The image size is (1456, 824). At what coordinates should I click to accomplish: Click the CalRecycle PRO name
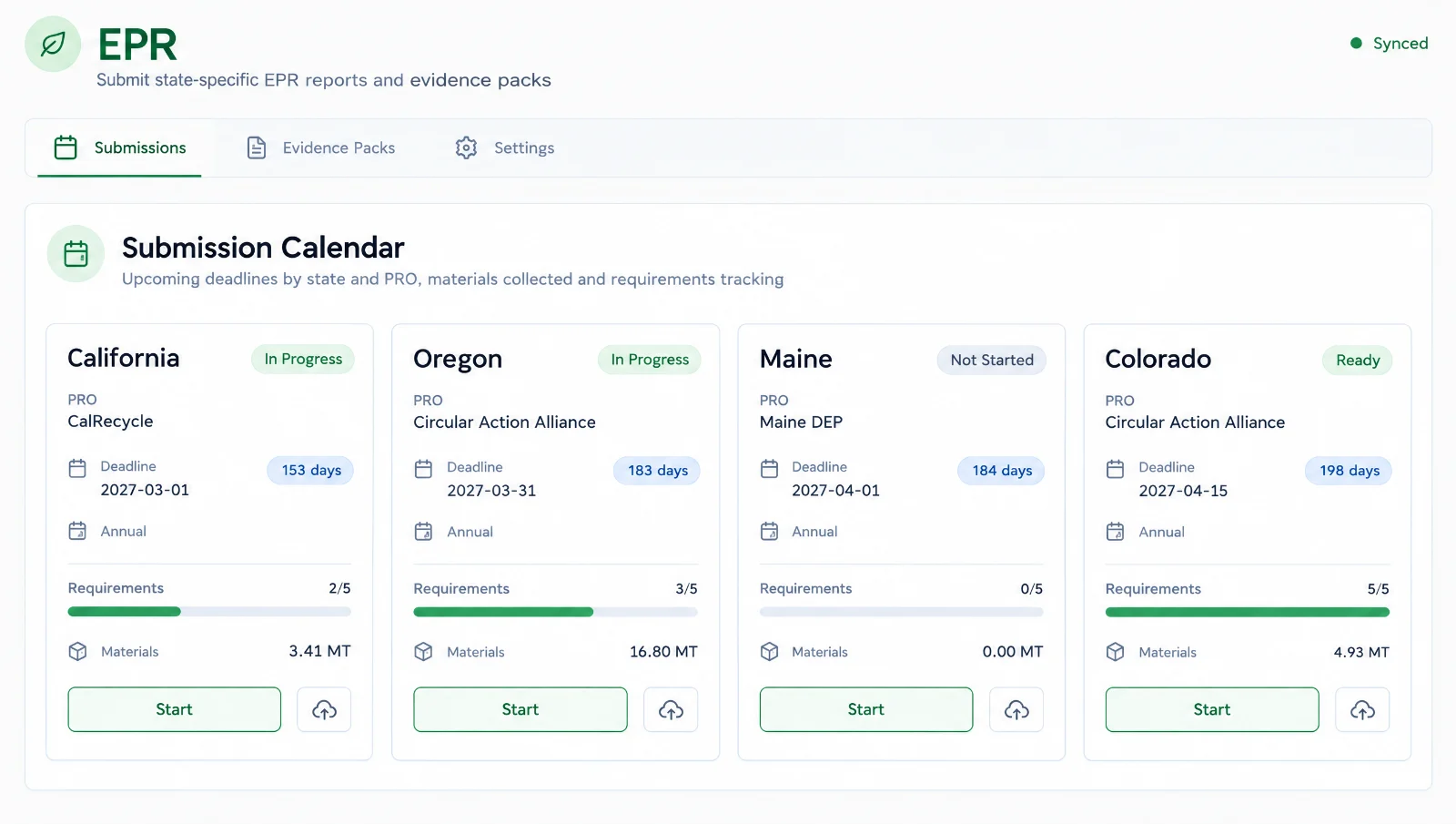tap(110, 422)
